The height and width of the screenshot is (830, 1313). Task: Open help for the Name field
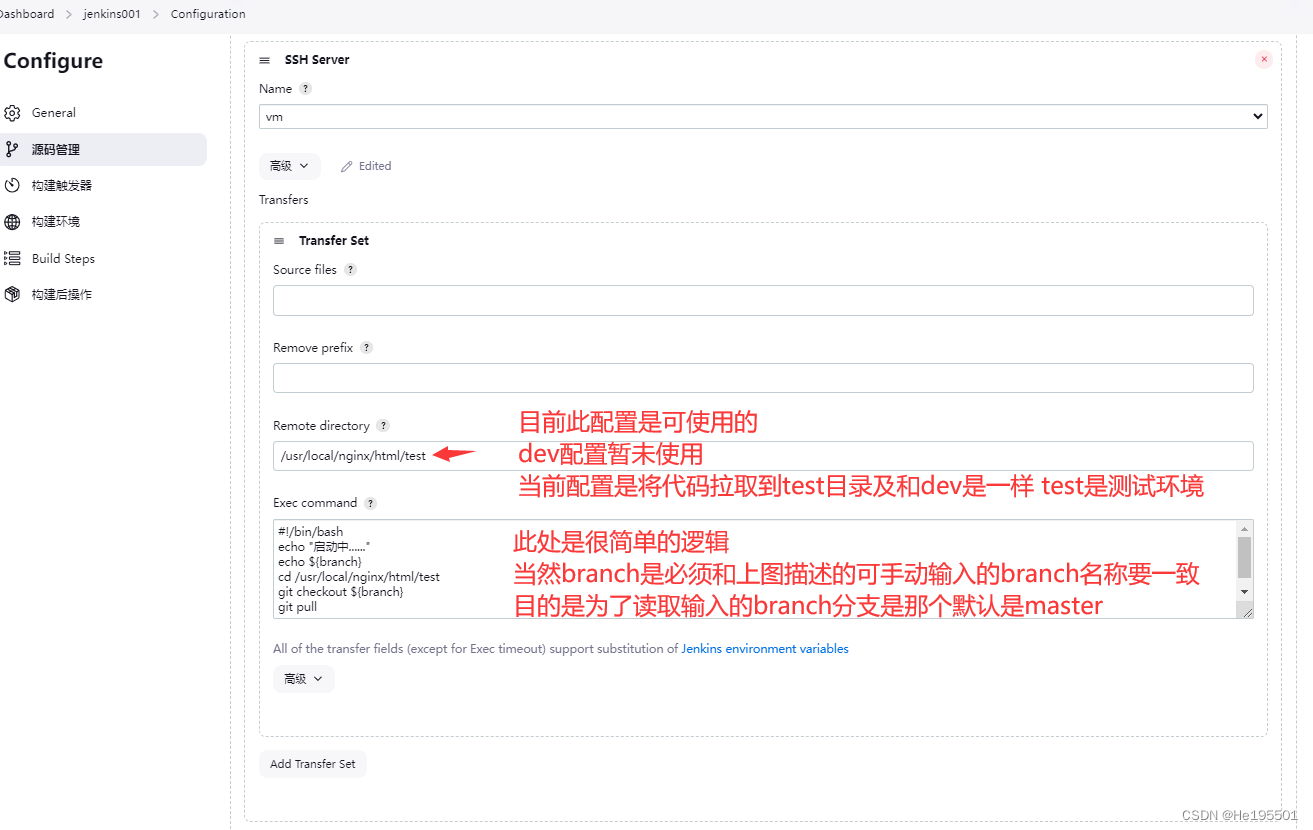[306, 88]
